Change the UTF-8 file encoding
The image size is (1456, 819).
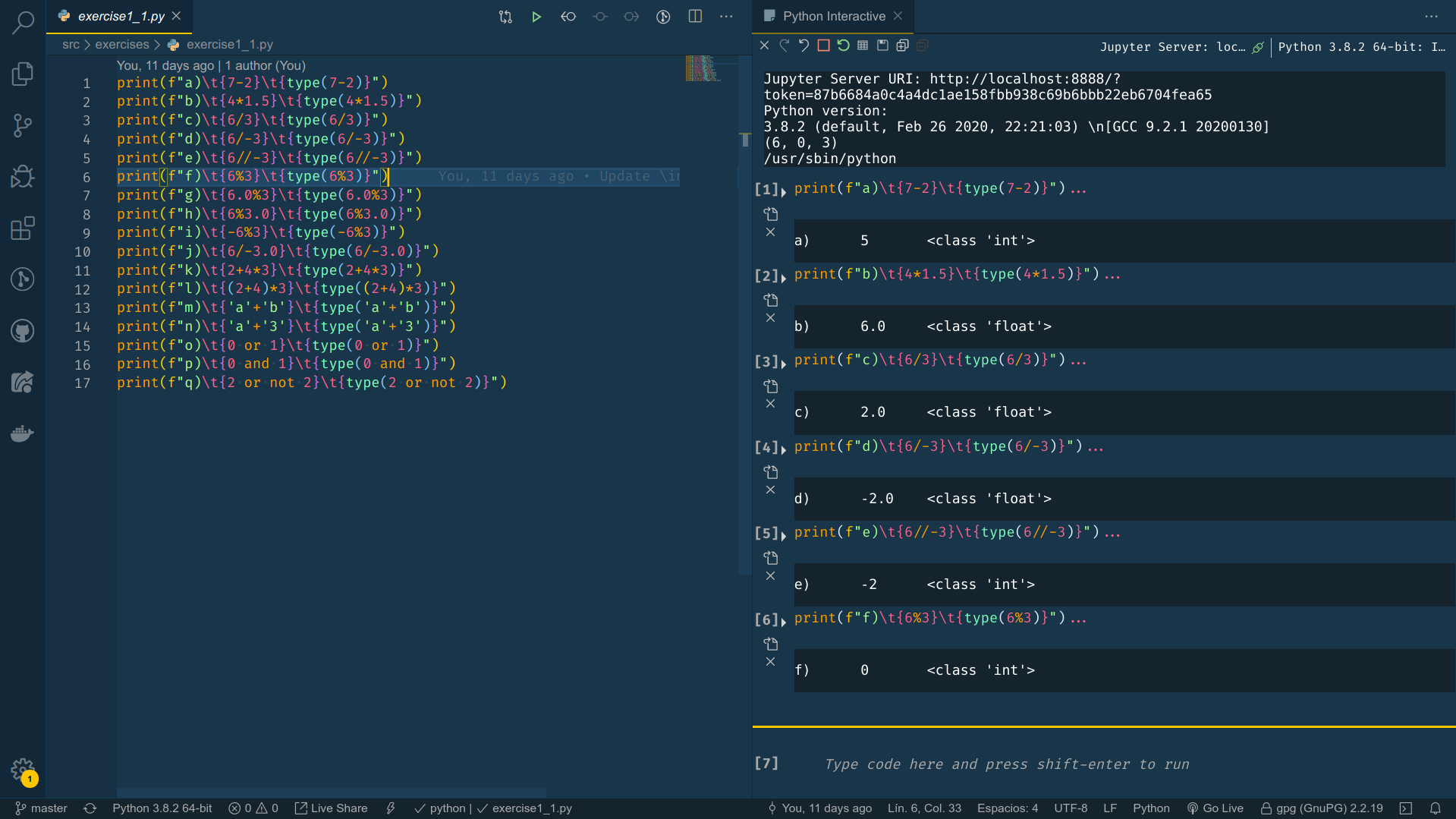(x=1071, y=808)
